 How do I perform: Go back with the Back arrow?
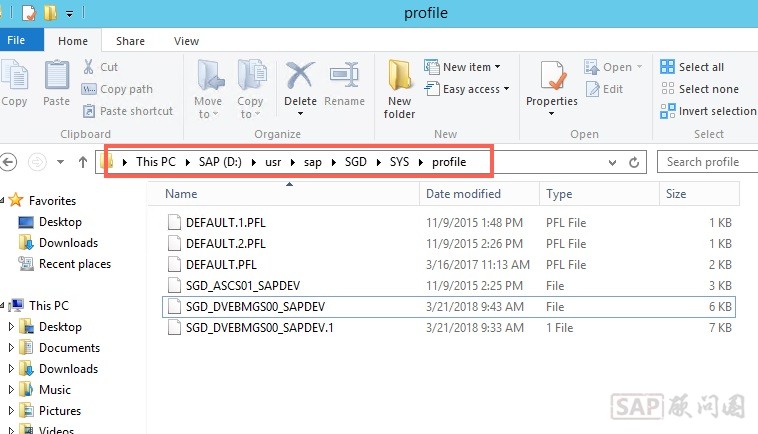coord(8,162)
